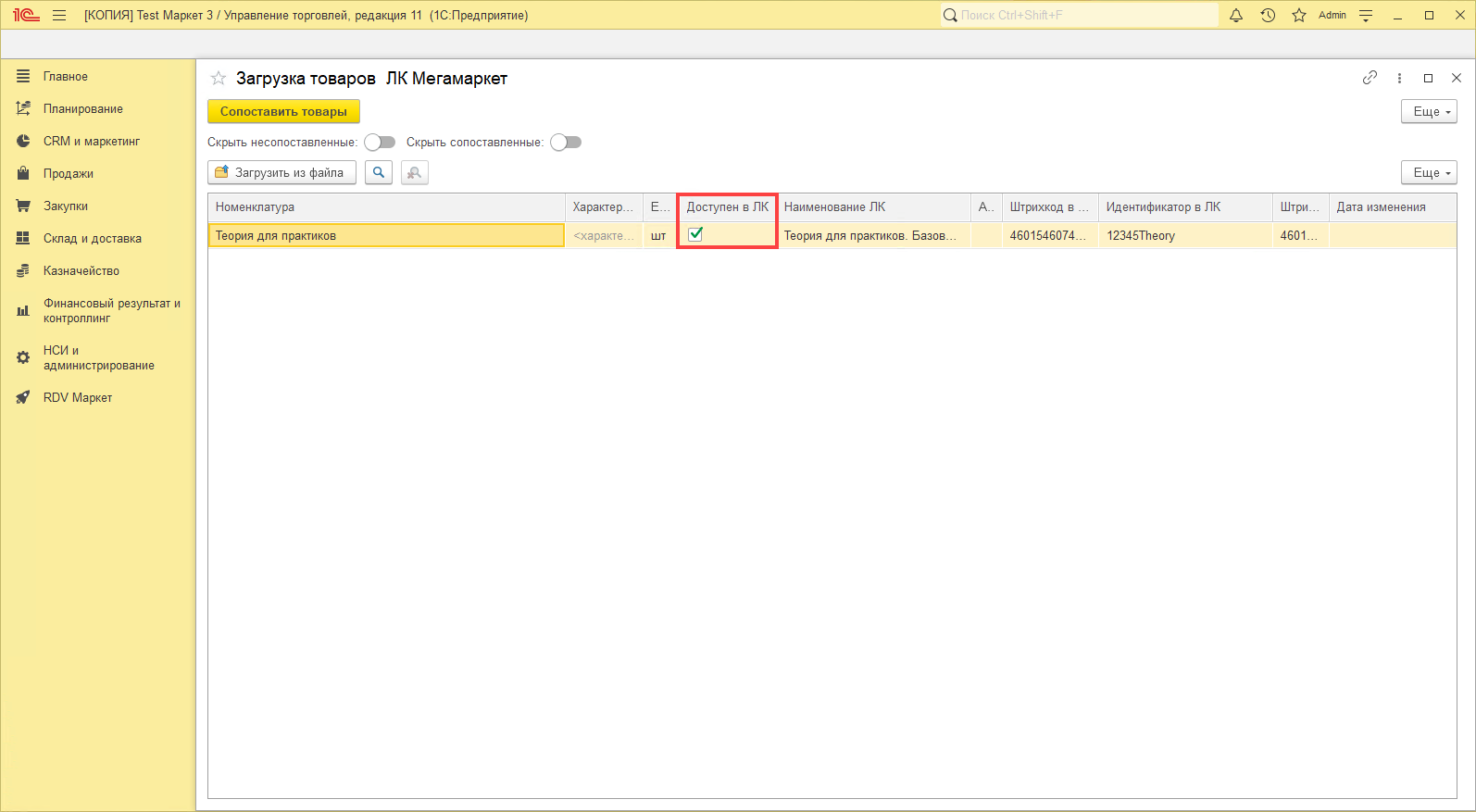Viewport: 1476px width, 812px height.
Task: Maximize the inner form window
Action: [1428, 78]
